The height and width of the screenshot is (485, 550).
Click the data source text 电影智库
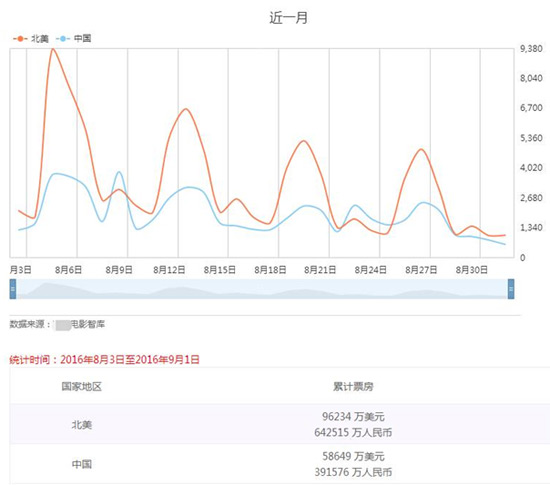[x=88, y=324]
